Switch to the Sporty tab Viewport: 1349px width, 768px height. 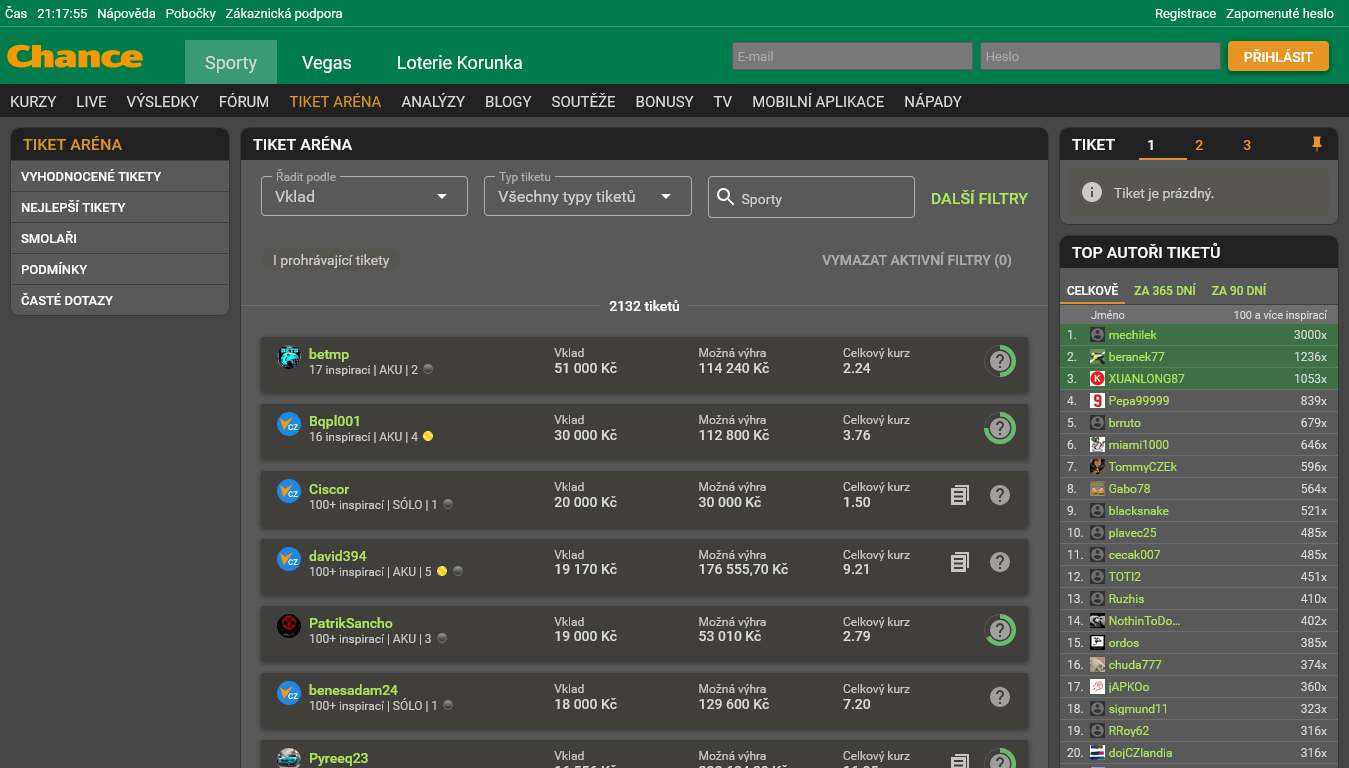[x=231, y=62]
